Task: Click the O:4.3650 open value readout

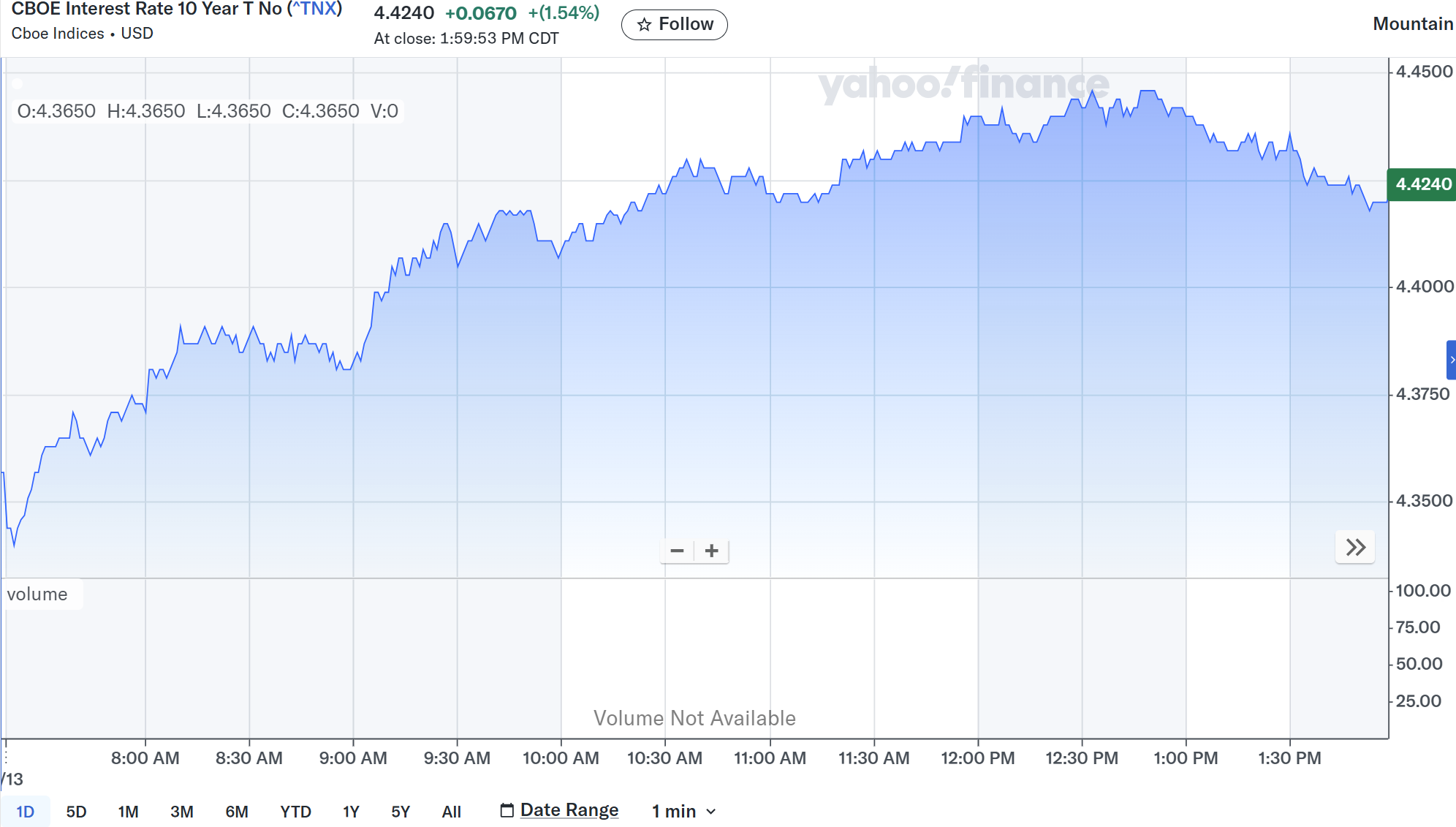Action: coord(56,111)
